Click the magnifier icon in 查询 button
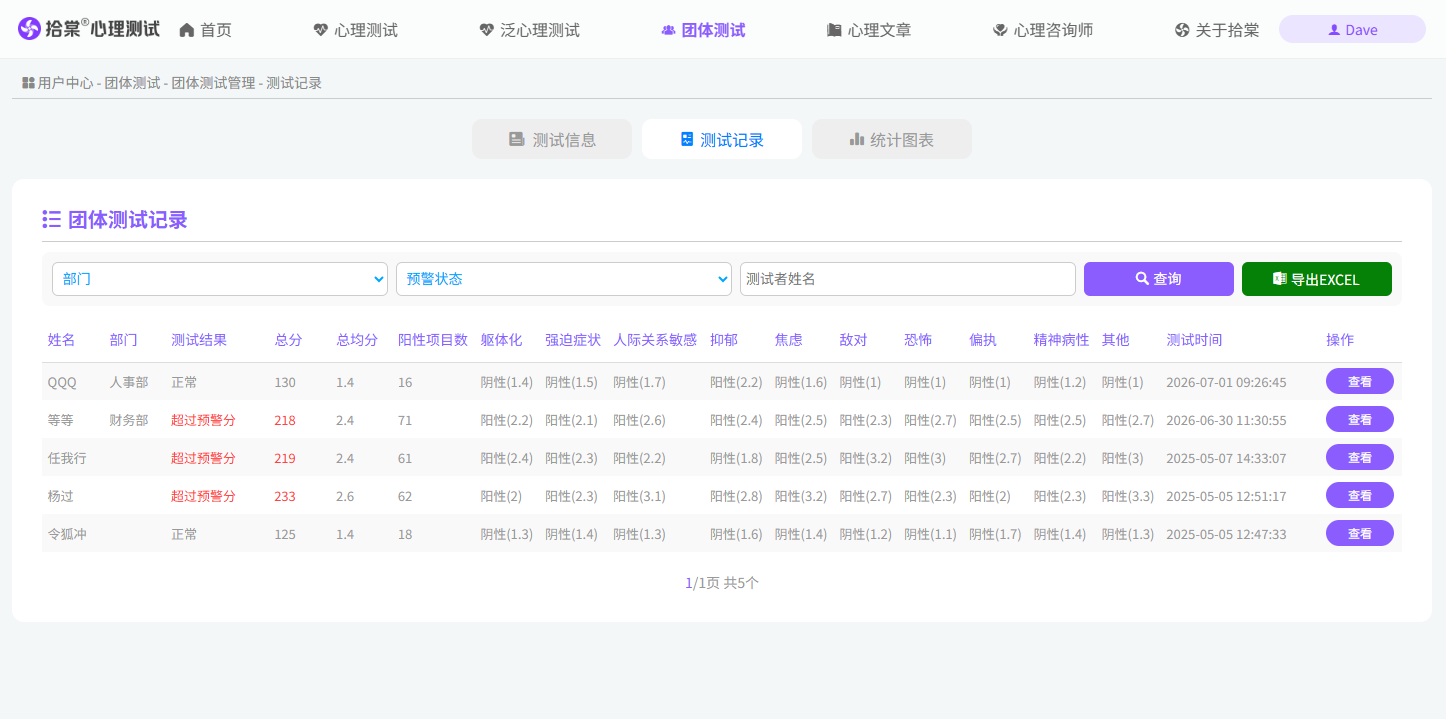Viewport: 1446px width, 719px height. pyautogui.click(x=1142, y=279)
